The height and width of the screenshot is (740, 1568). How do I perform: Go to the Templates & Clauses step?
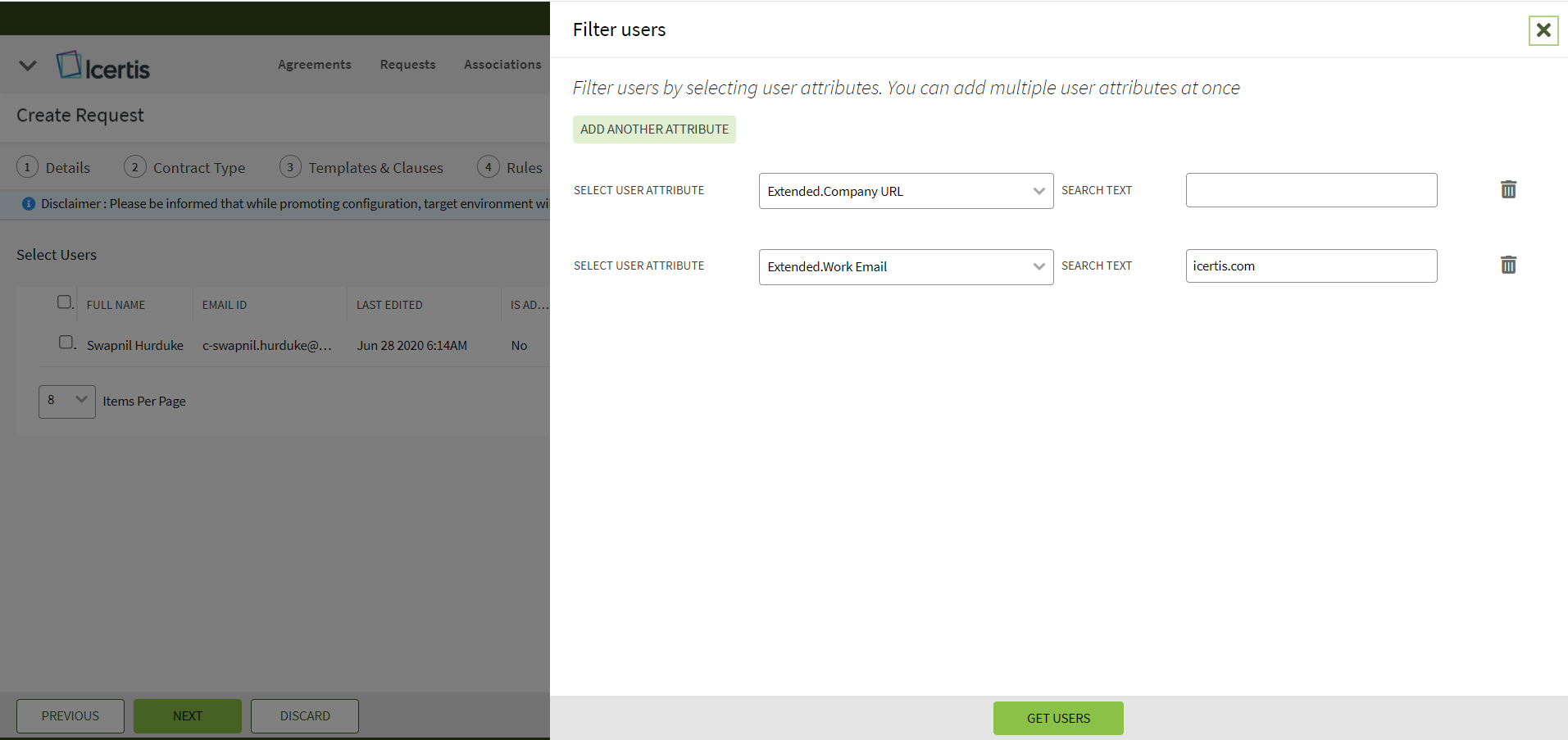click(375, 168)
